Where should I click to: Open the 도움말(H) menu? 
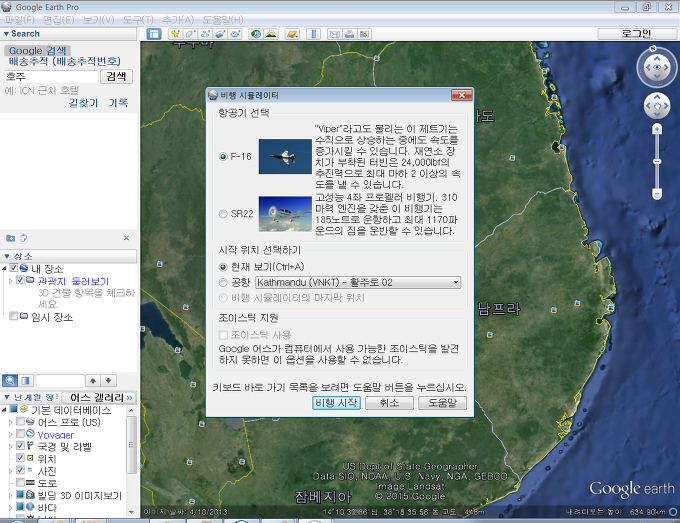pyautogui.click(x=223, y=20)
